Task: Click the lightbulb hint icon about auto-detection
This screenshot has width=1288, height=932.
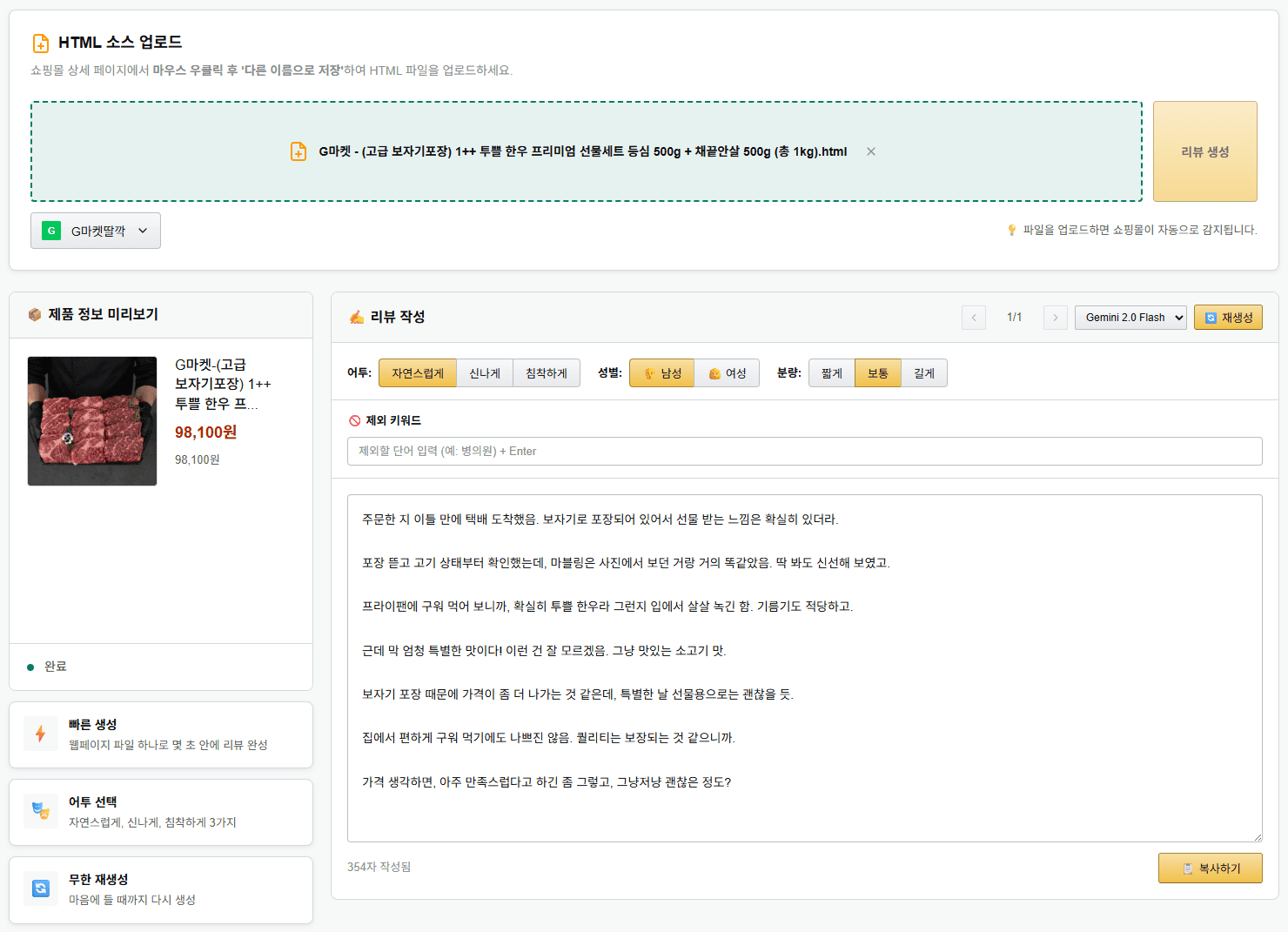Action: pos(1010,230)
